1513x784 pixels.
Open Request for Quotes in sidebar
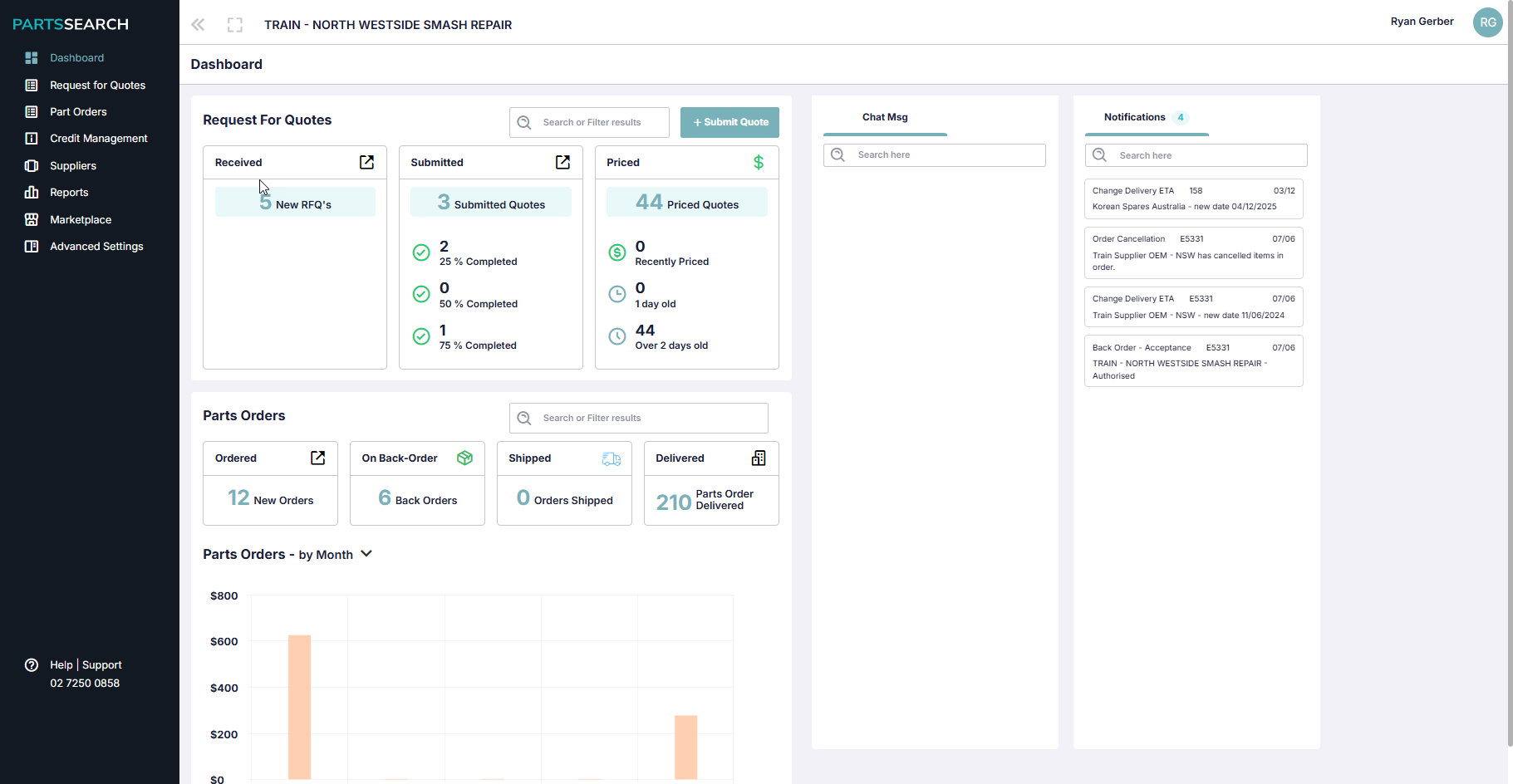[x=97, y=85]
